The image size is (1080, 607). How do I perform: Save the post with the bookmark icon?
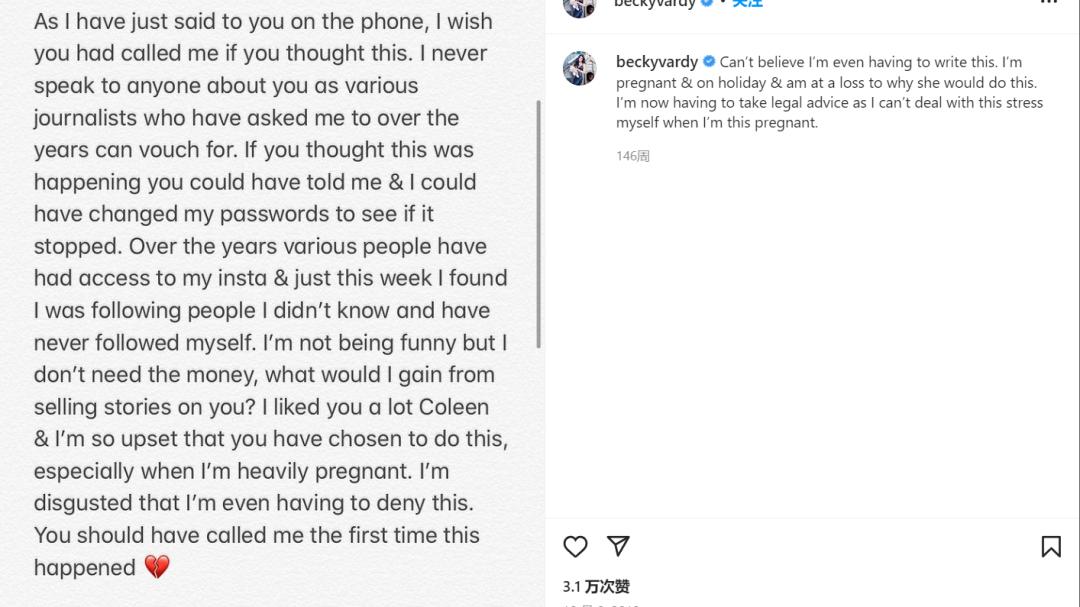1051,546
